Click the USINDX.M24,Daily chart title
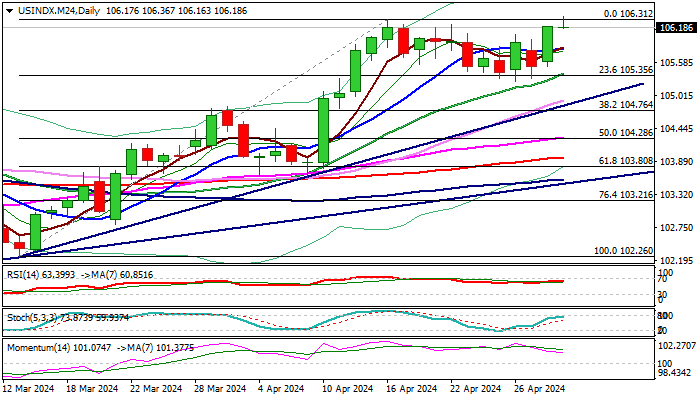Image resolution: width=700 pixels, height=400 pixels. pos(50,9)
